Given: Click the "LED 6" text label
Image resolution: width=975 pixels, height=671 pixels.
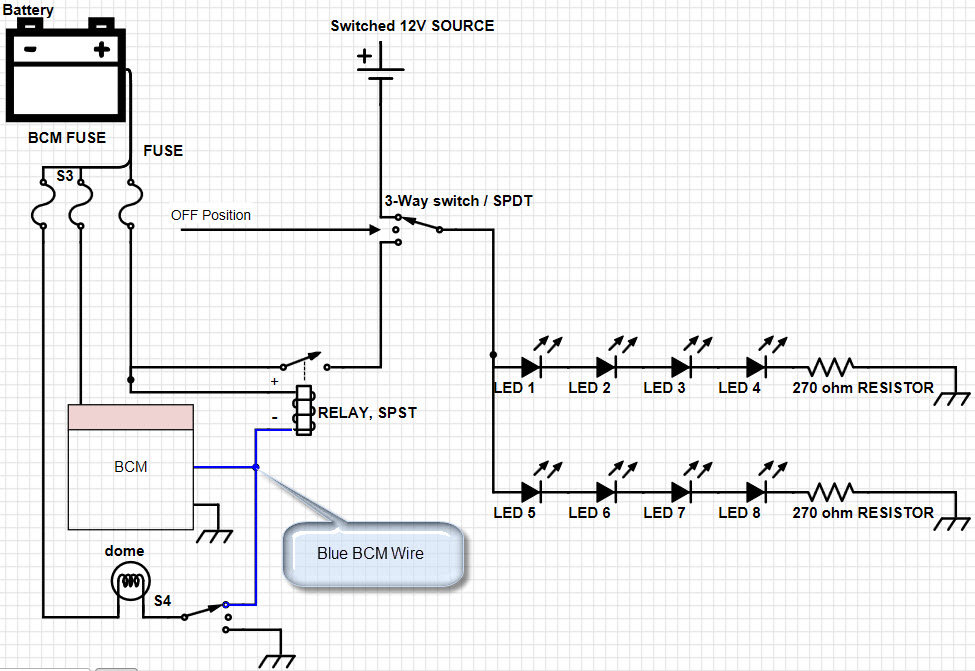Looking at the screenshot, I should [589, 512].
